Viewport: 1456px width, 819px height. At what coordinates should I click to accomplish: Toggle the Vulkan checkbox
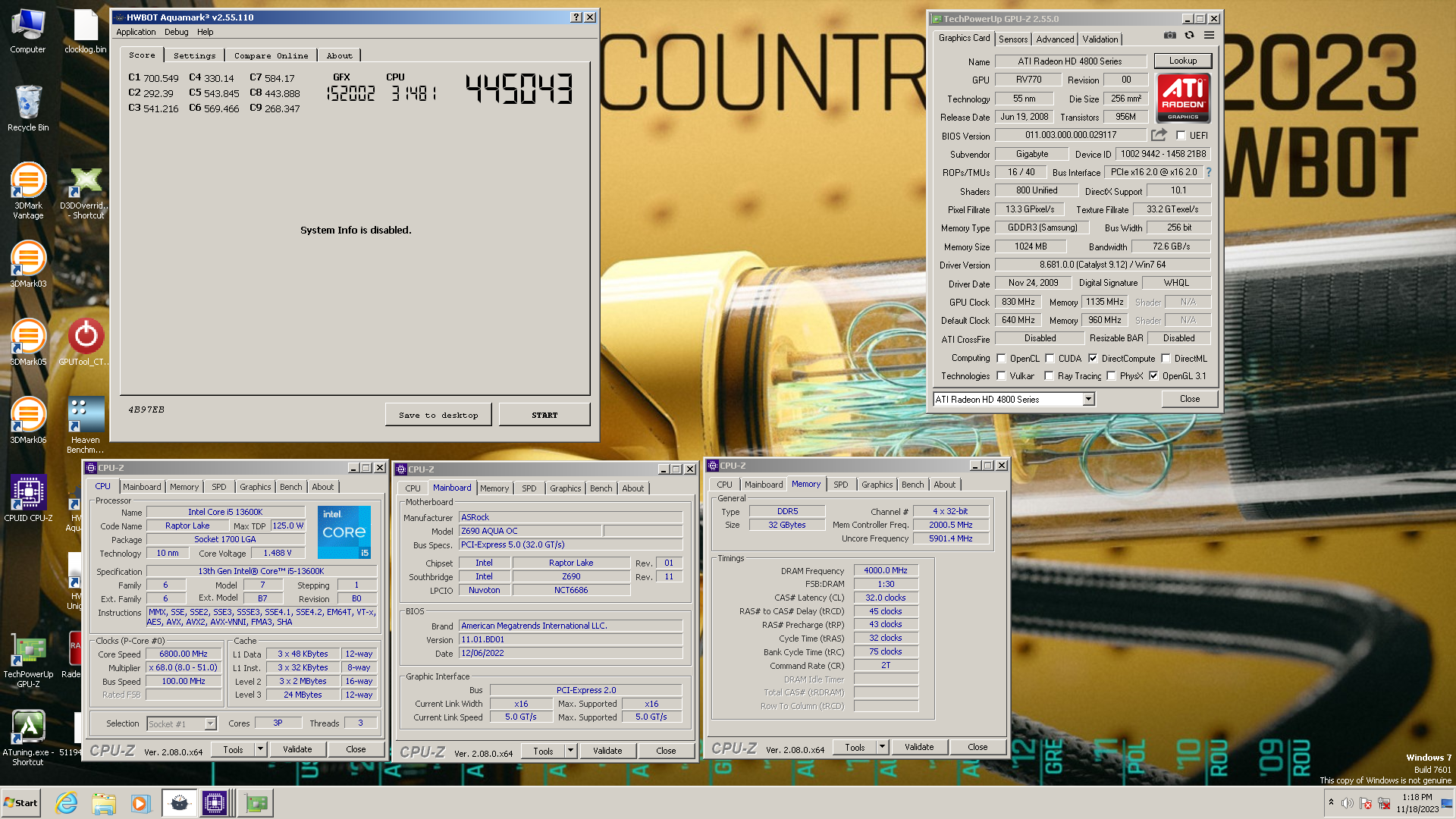[x=1001, y=376]
